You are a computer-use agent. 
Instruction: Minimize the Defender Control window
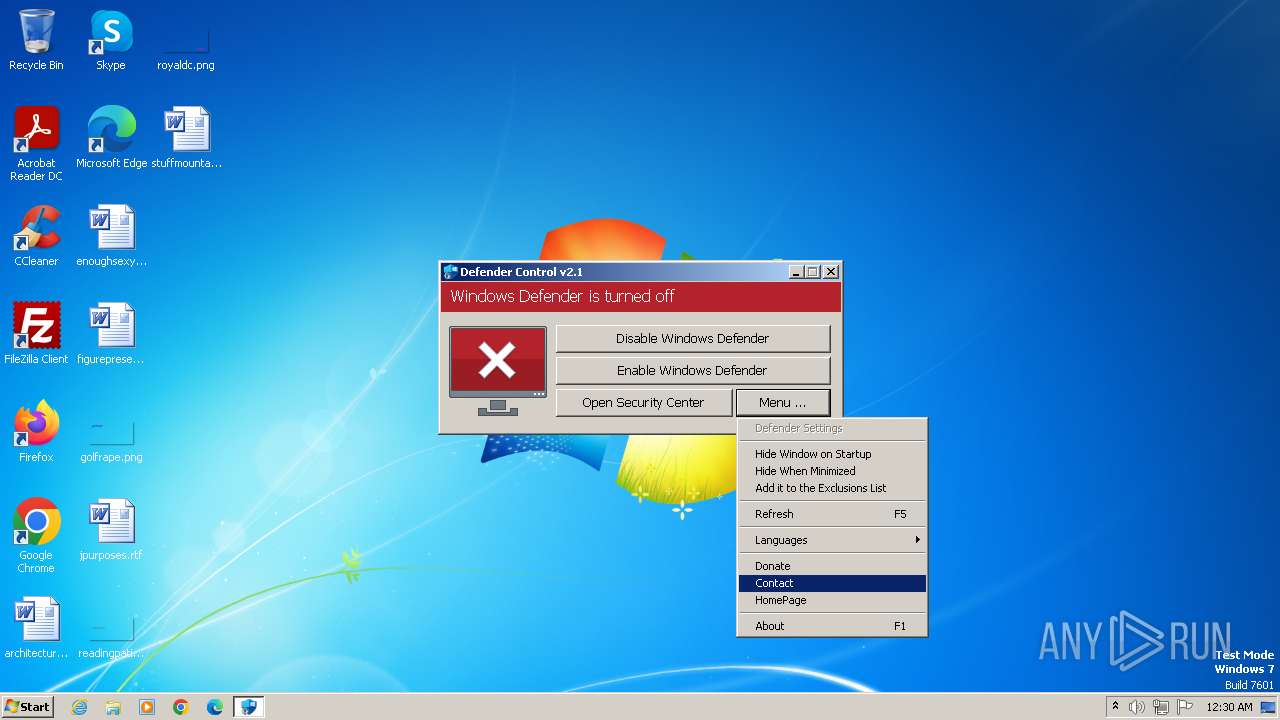click(x=796, y=272)
